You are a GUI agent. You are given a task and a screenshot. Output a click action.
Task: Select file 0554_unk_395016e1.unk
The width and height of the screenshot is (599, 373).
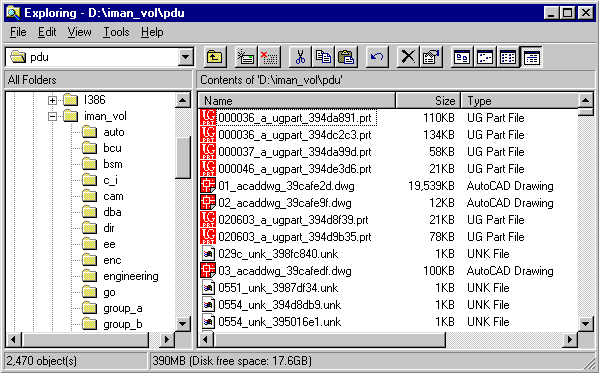click(280, 322)
